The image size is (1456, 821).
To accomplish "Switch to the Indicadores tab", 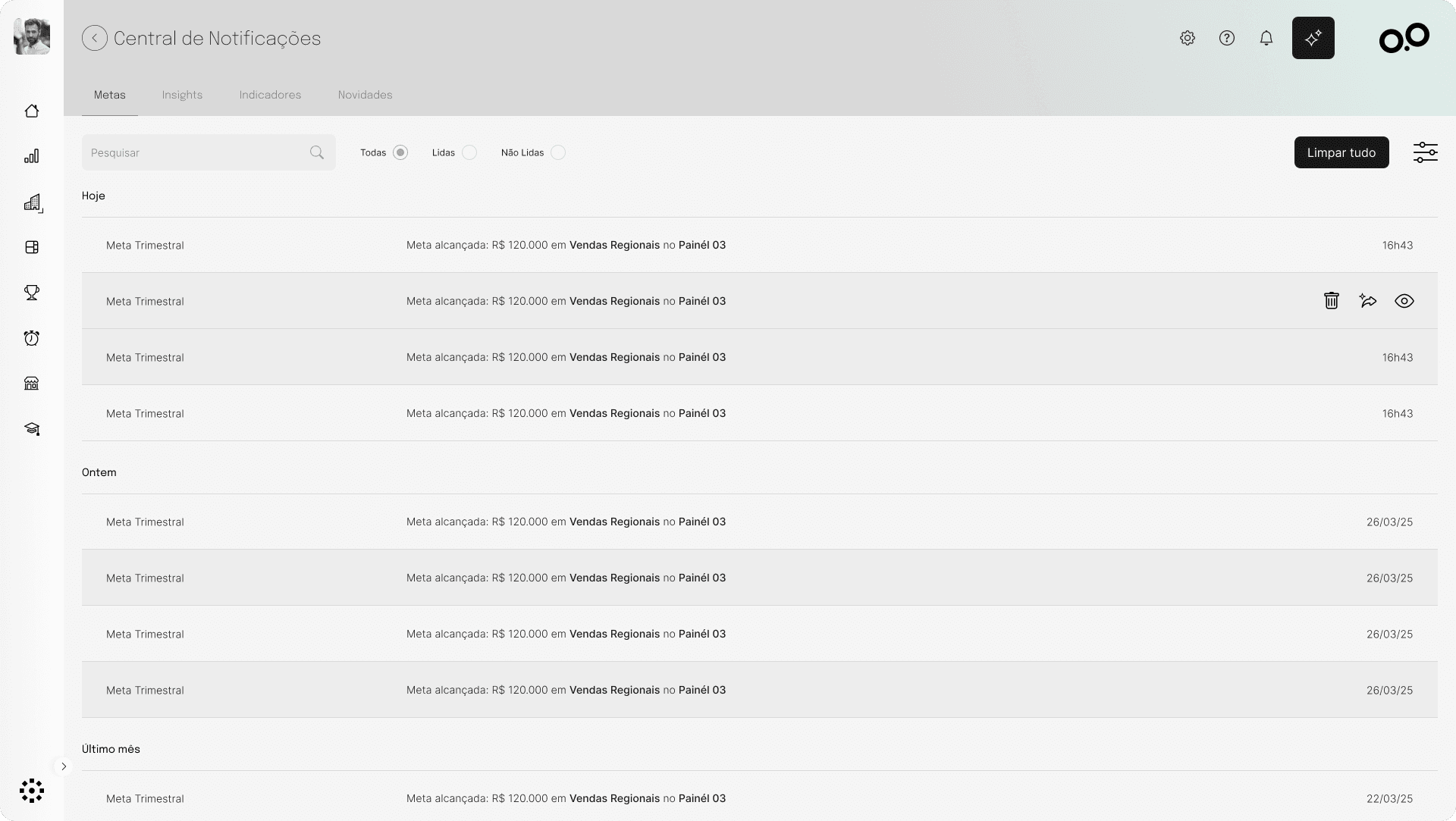I will tap(270, 95).
